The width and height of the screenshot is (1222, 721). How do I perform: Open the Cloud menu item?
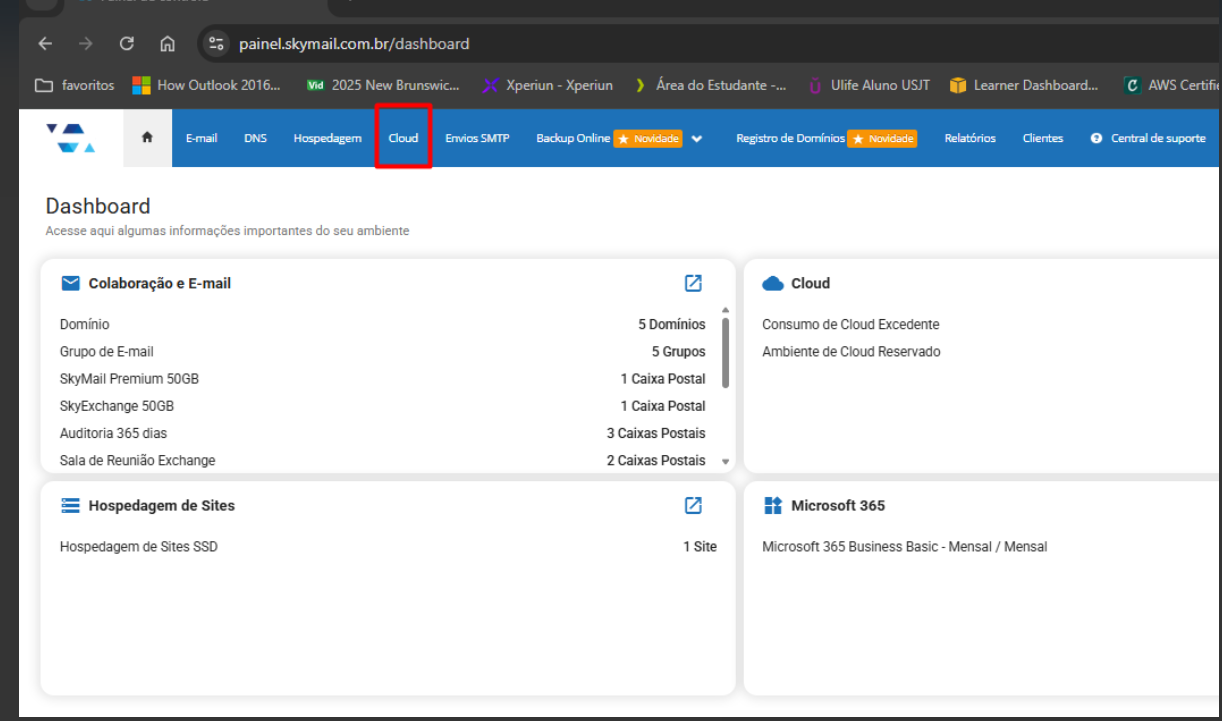pyautogui.click(x=403, y=138)
